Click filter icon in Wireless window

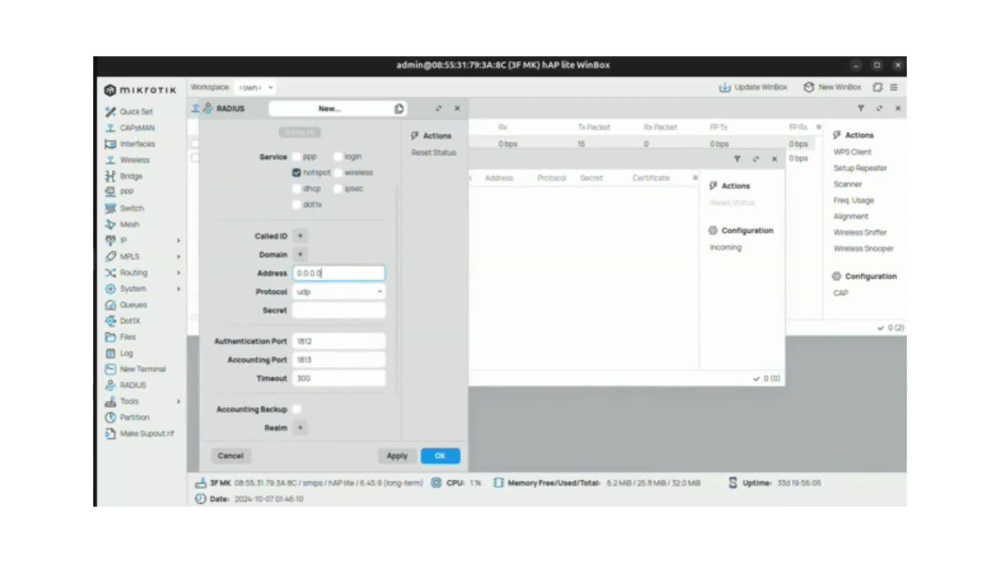(861, 108)
